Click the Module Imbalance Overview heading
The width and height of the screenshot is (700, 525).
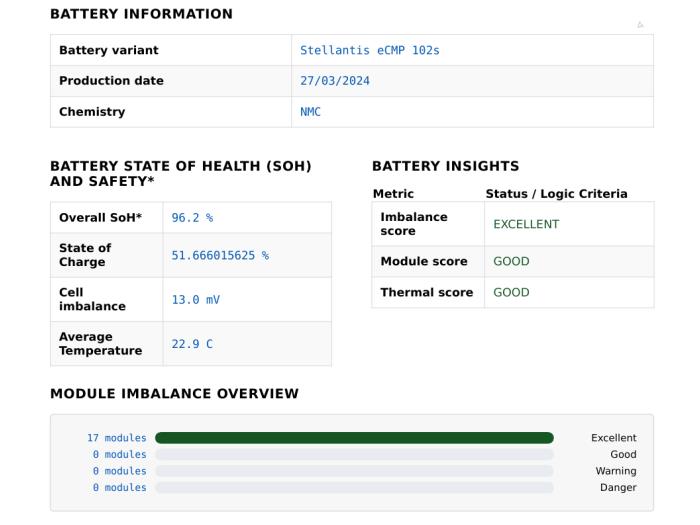(175, 393)
